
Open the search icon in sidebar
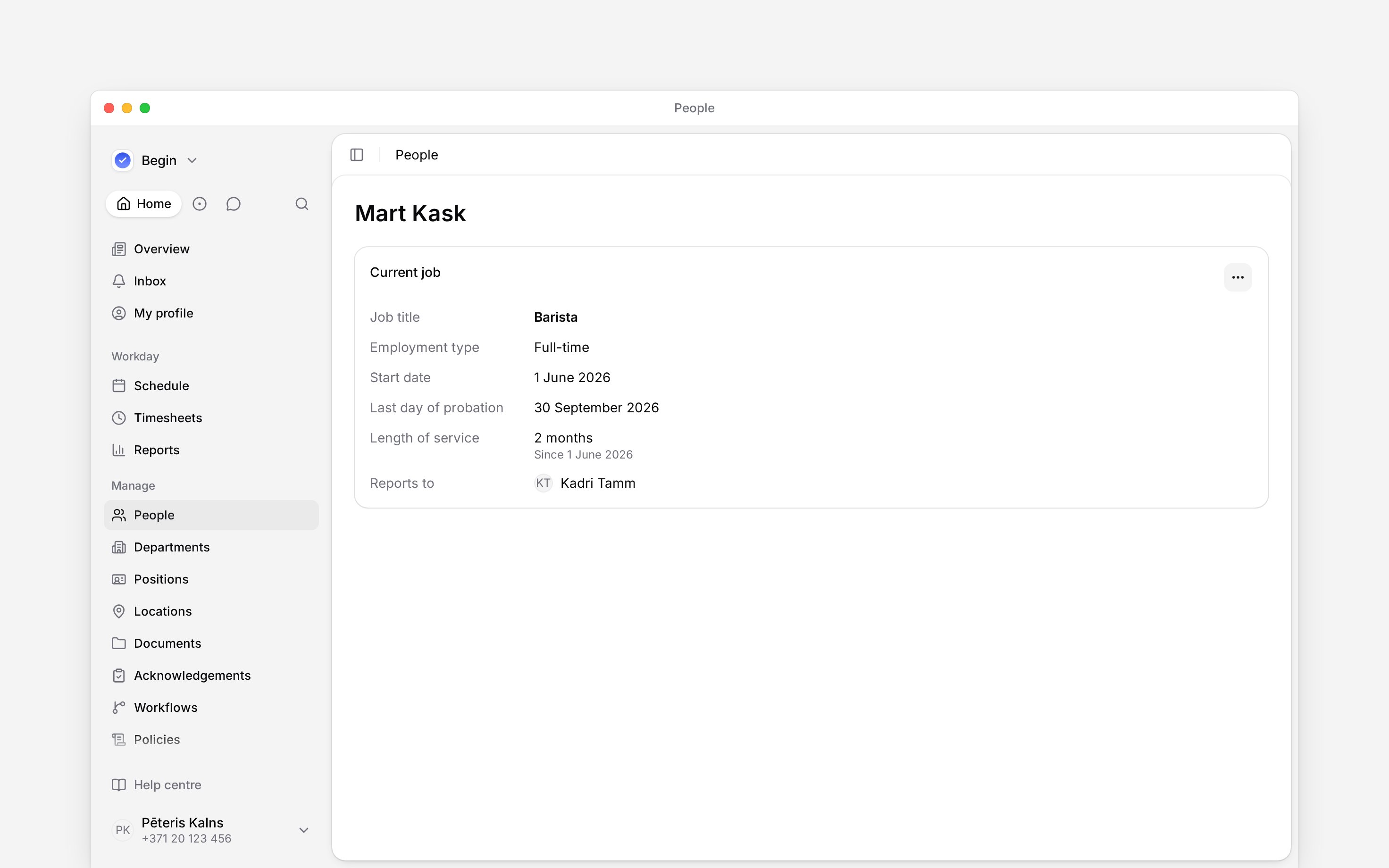pos(302,204)
